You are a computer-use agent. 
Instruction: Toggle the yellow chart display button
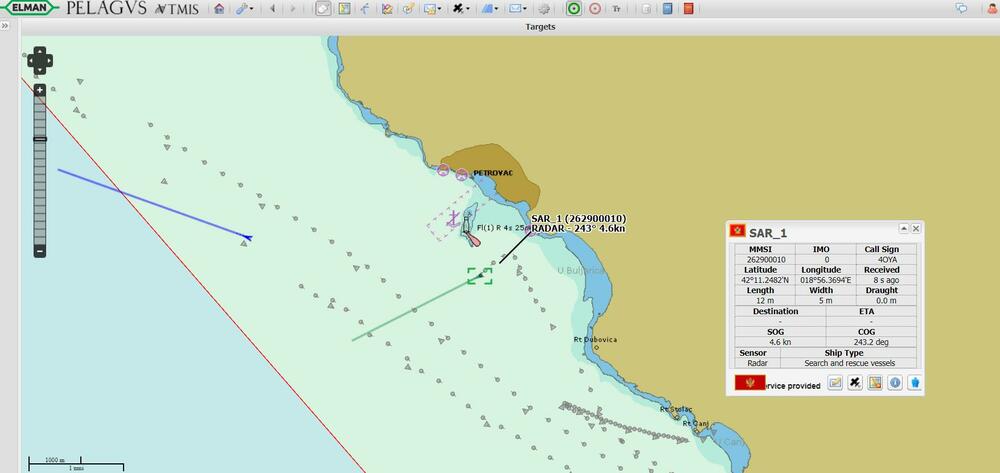tap(344, 9)
